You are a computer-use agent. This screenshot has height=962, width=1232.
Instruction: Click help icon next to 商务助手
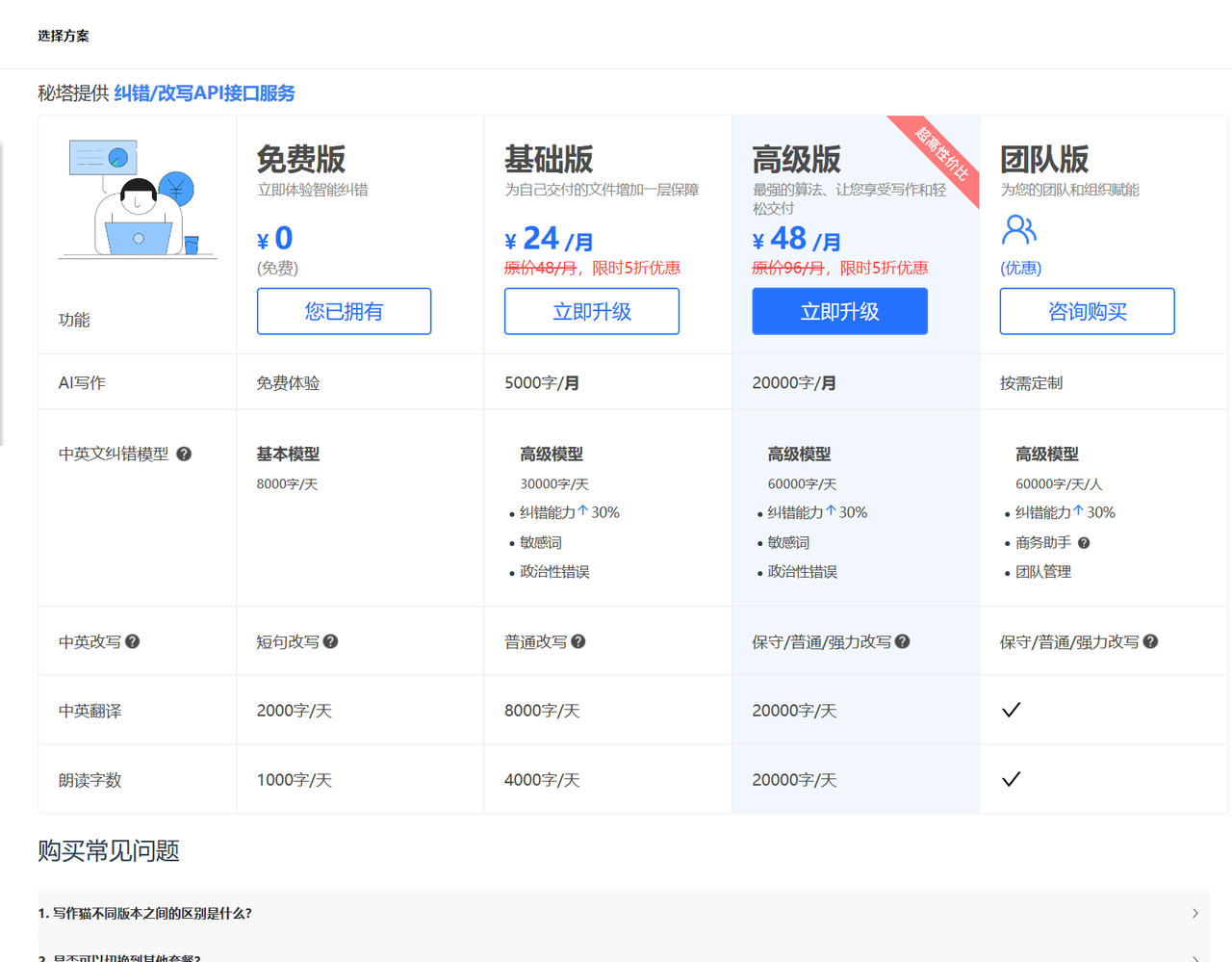pyautogui.click(x=1084, y=543)
